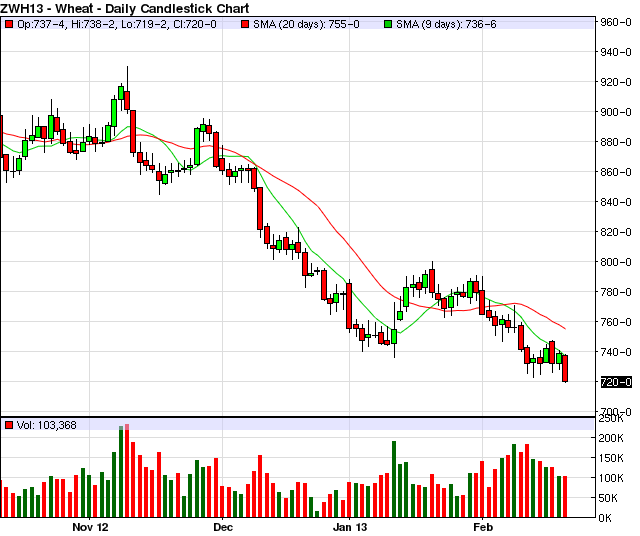Click the 920-0 price axis label
The image size is (640, 536).
(x=616, y=82)
